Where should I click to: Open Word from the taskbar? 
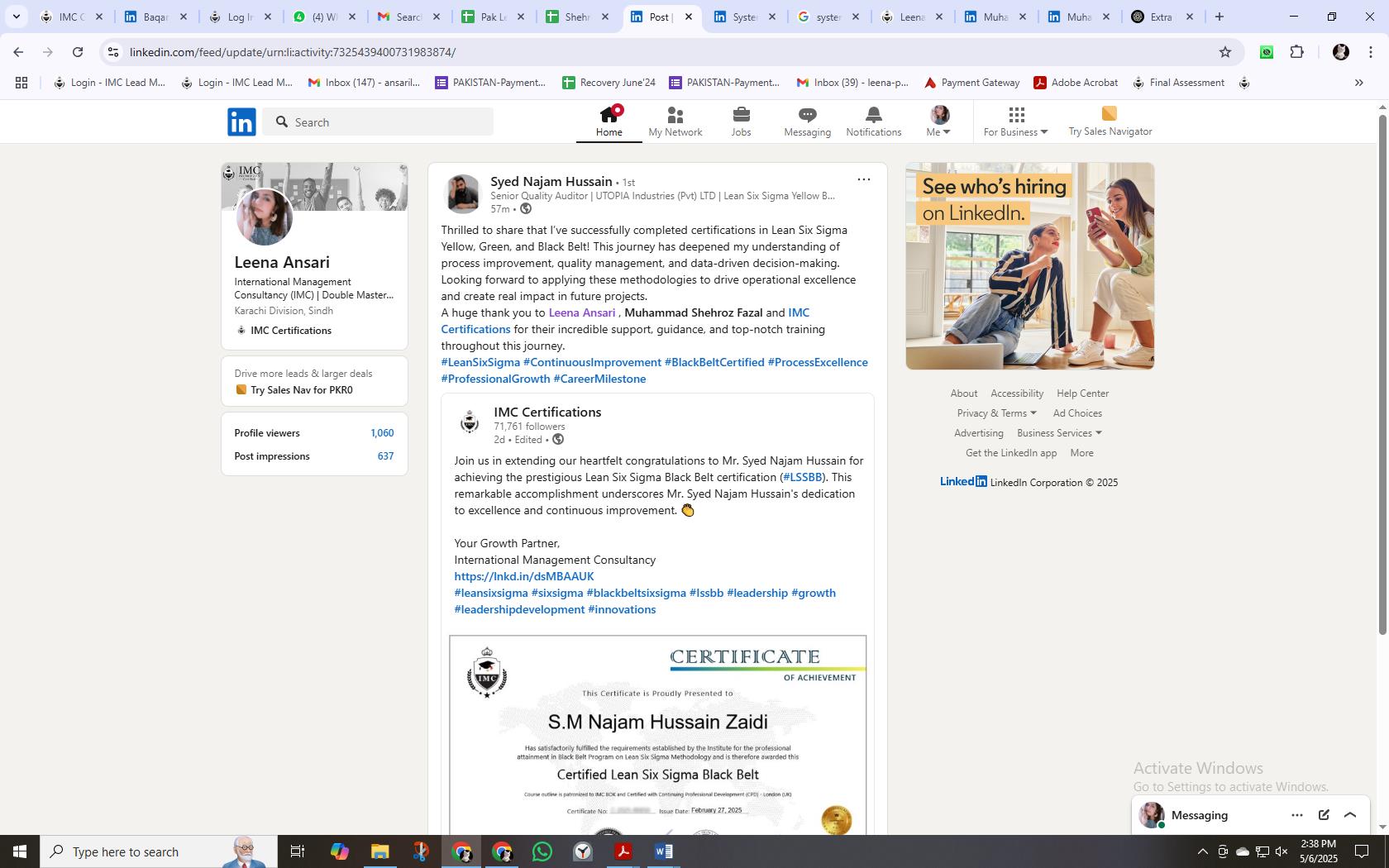pos(663,851)
